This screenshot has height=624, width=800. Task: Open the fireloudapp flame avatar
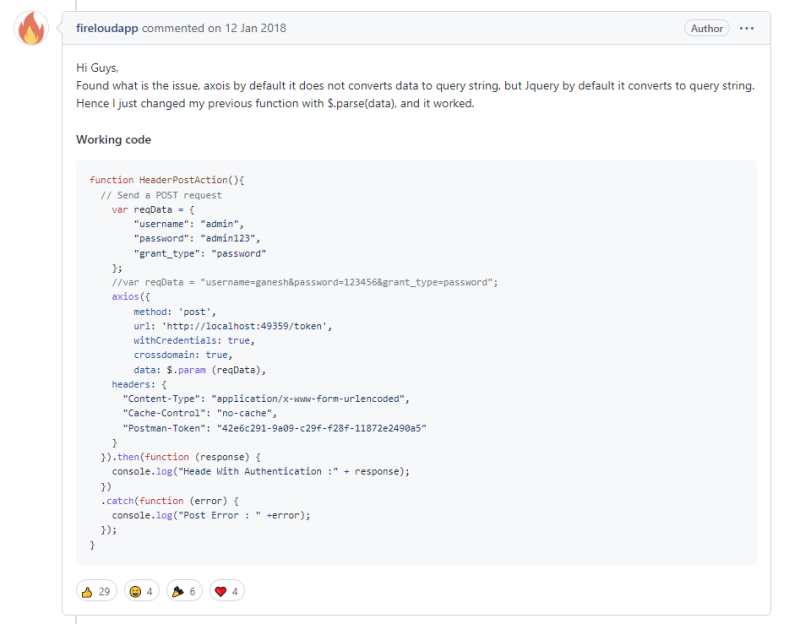[31, 28]
